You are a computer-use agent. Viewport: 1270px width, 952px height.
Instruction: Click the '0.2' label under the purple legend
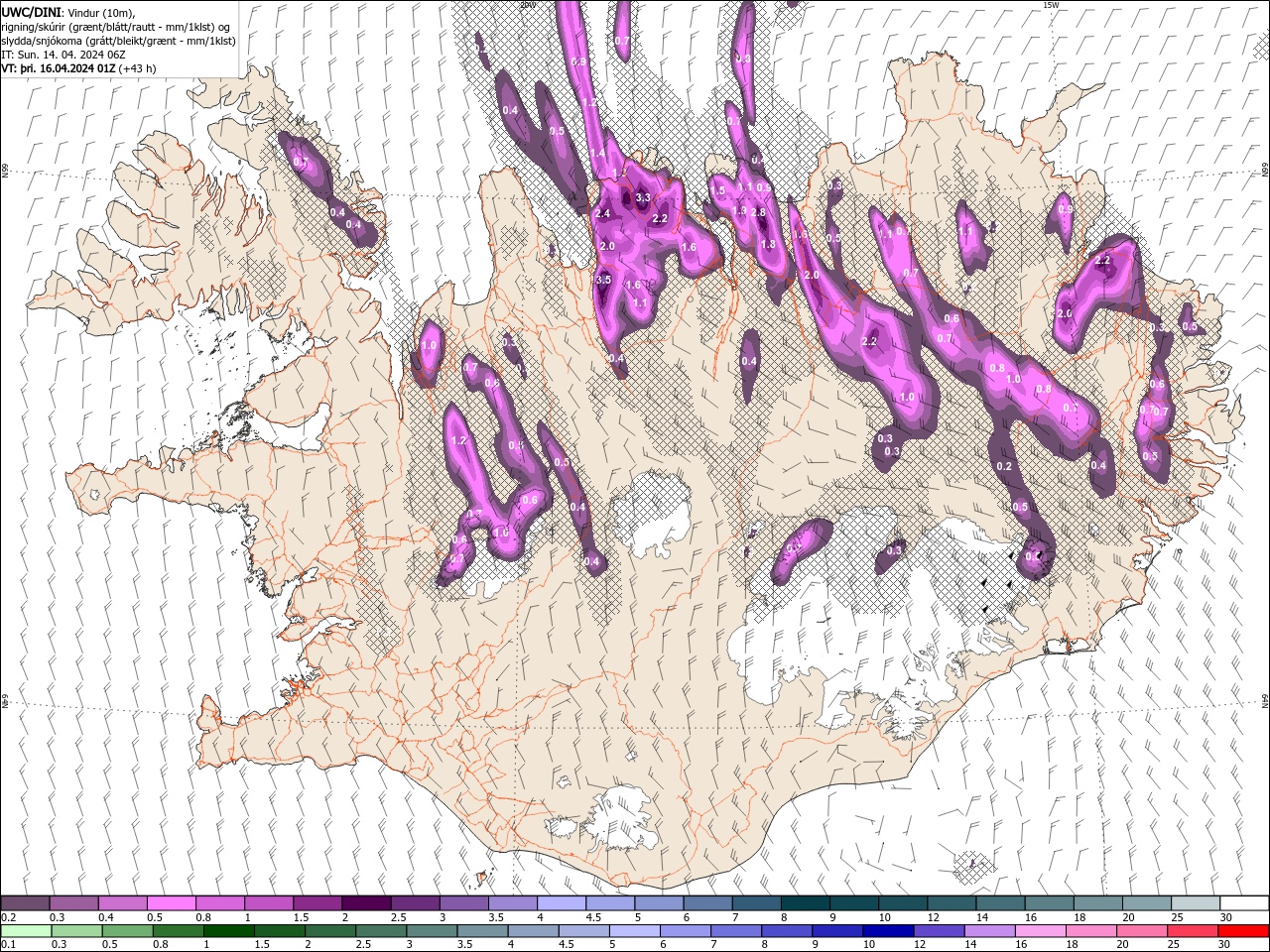click(x=7, y=917)
